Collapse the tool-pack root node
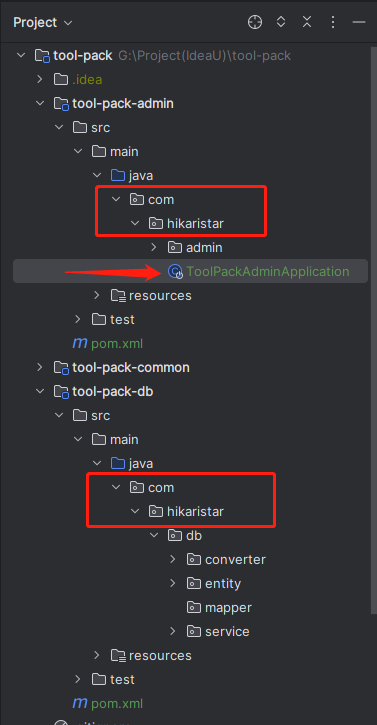 pyautogui.click(x=21, y=55)
